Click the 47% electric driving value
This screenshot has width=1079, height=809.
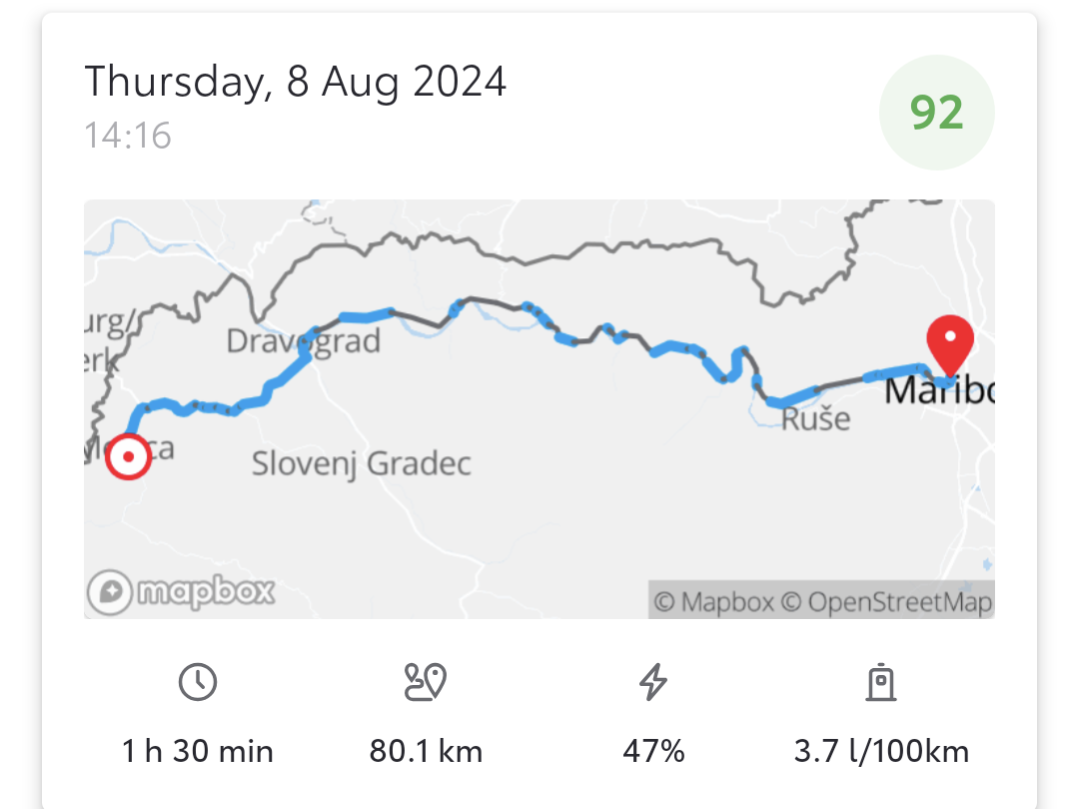pyautogui.click(x=654, y=751)
